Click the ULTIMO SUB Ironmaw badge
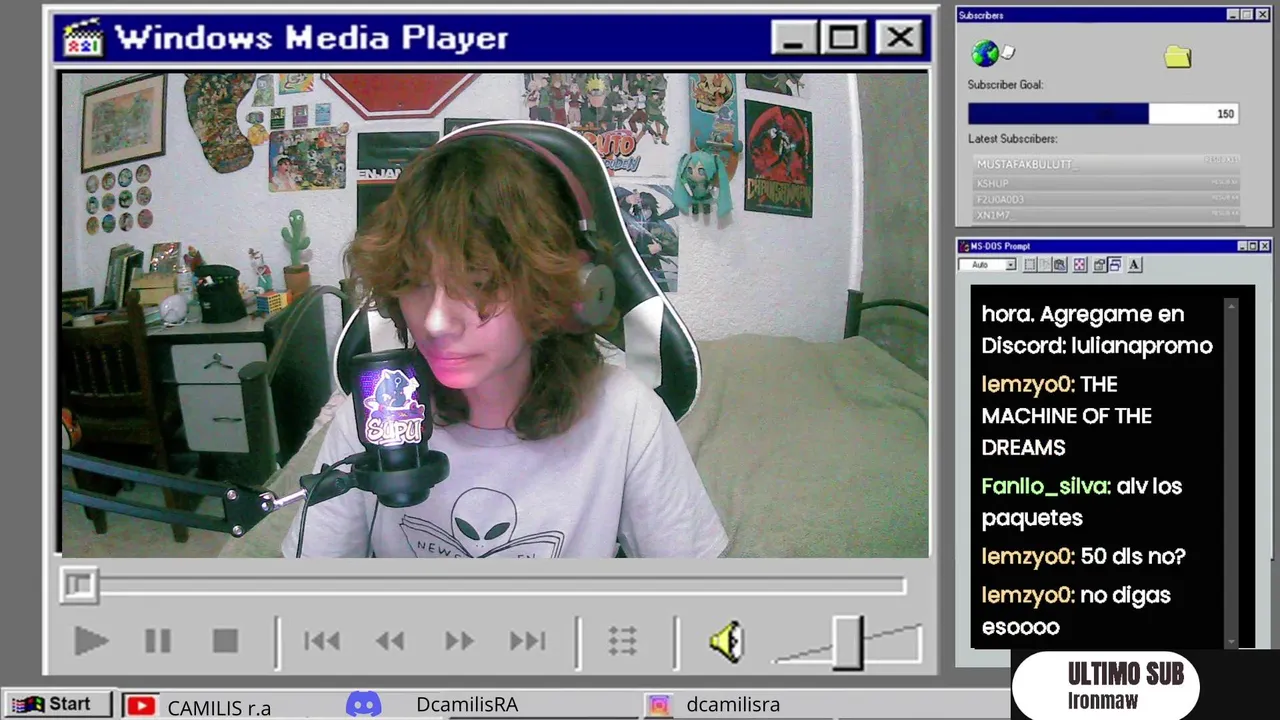This screenshot has height=720, width=1280. click(1105, 686)
